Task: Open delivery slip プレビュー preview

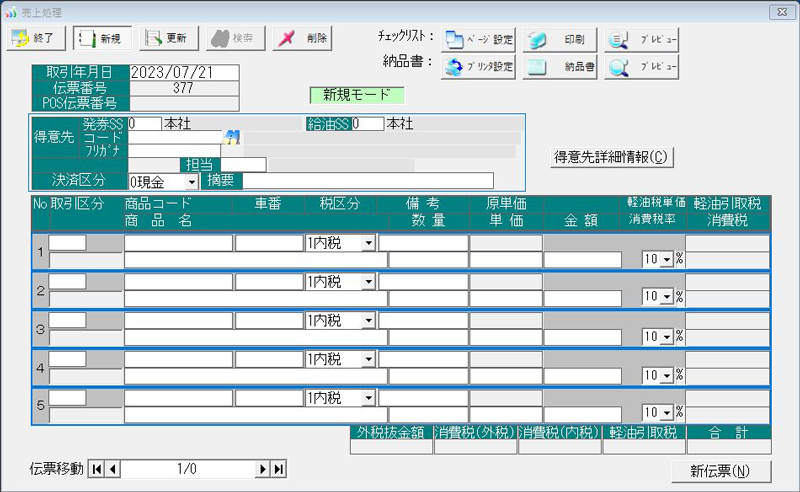Action: tap(643, 68)
